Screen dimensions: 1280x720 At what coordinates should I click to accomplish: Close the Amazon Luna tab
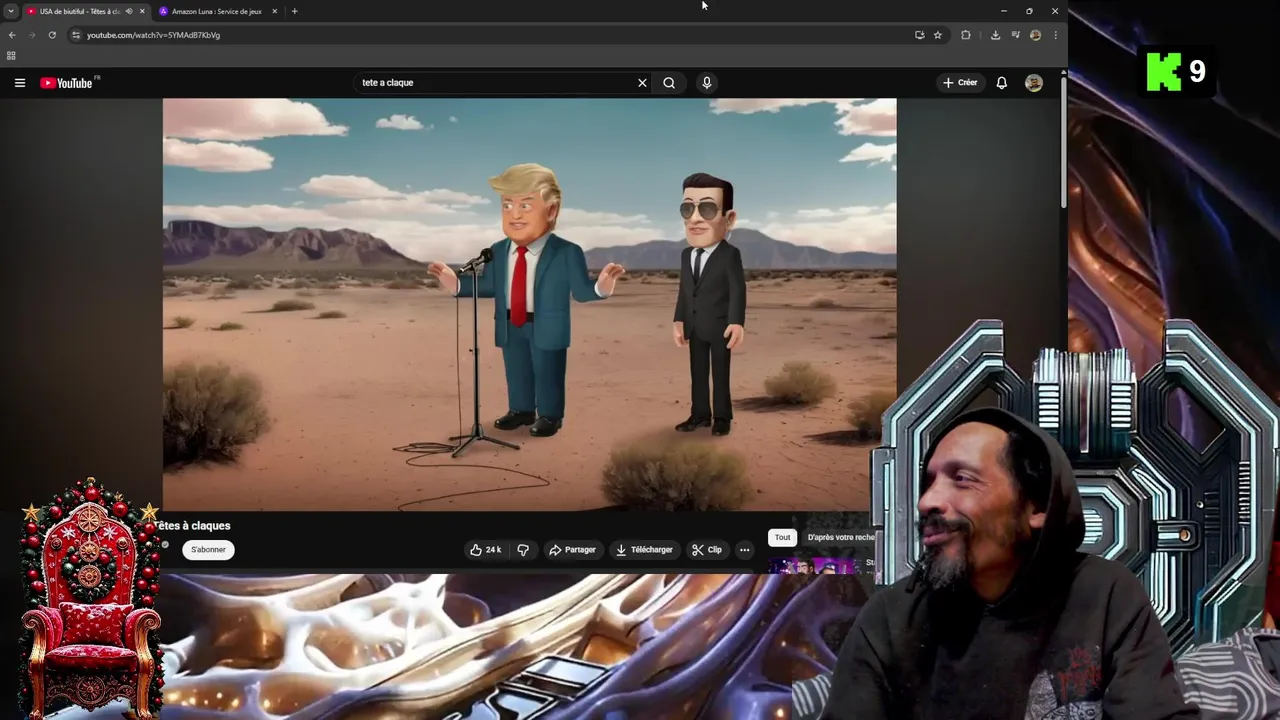click(274, 11)
